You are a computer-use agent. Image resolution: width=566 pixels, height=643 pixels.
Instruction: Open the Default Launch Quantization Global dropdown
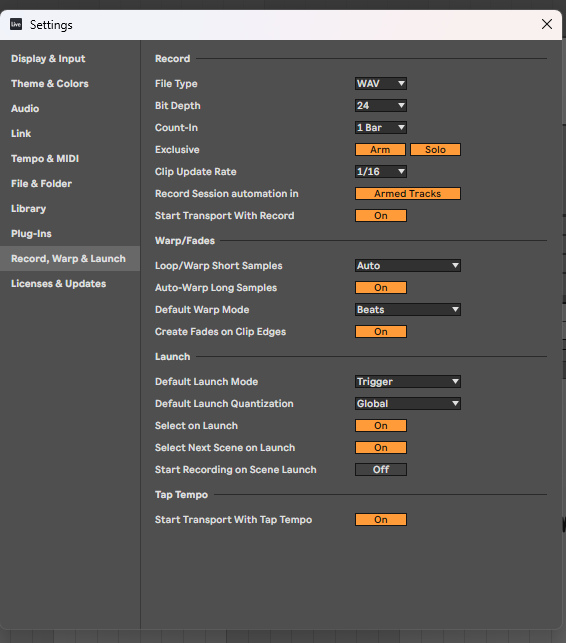(x=408, y=404)
